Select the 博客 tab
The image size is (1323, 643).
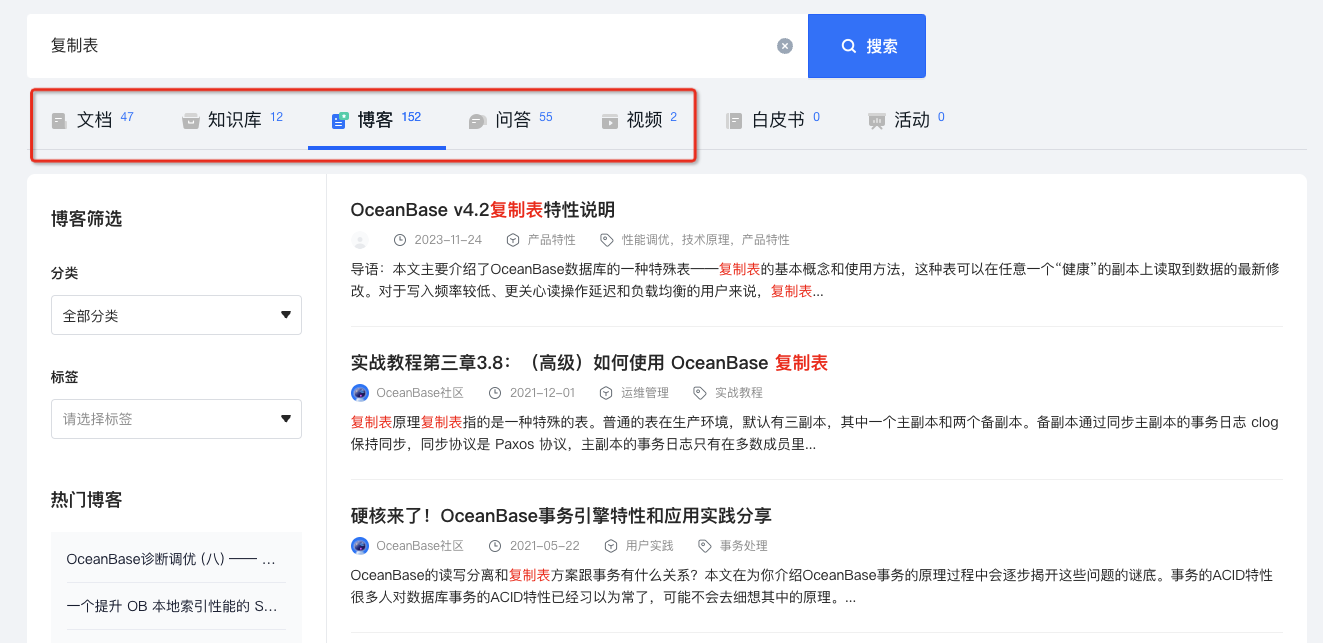coord(376,120)
